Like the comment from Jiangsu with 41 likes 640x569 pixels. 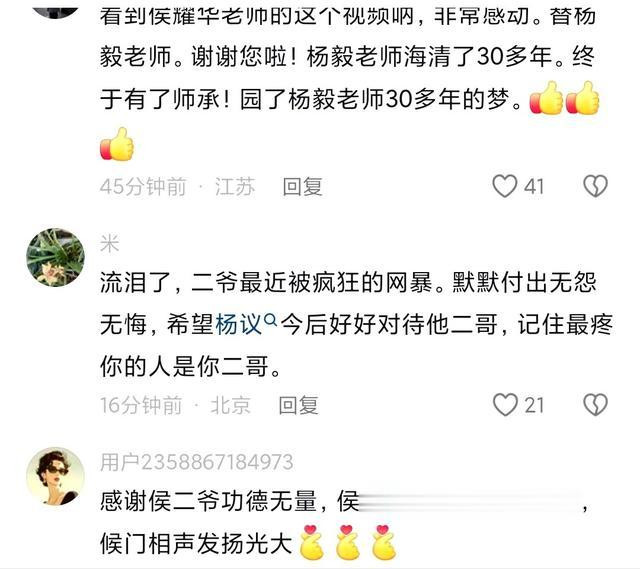[504, 186]
